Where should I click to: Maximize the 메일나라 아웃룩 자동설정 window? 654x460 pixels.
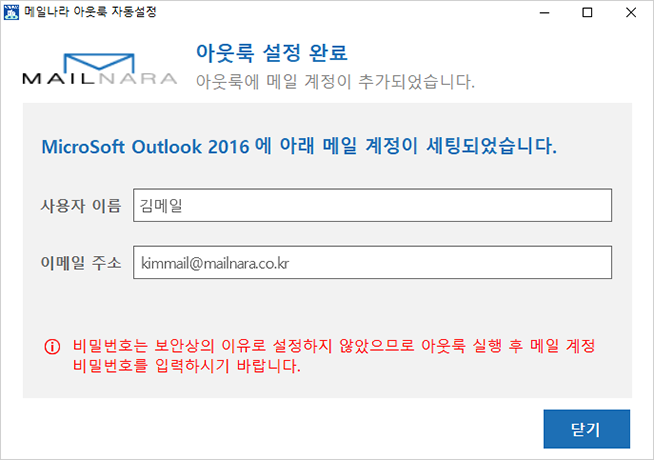click(587, 13)
